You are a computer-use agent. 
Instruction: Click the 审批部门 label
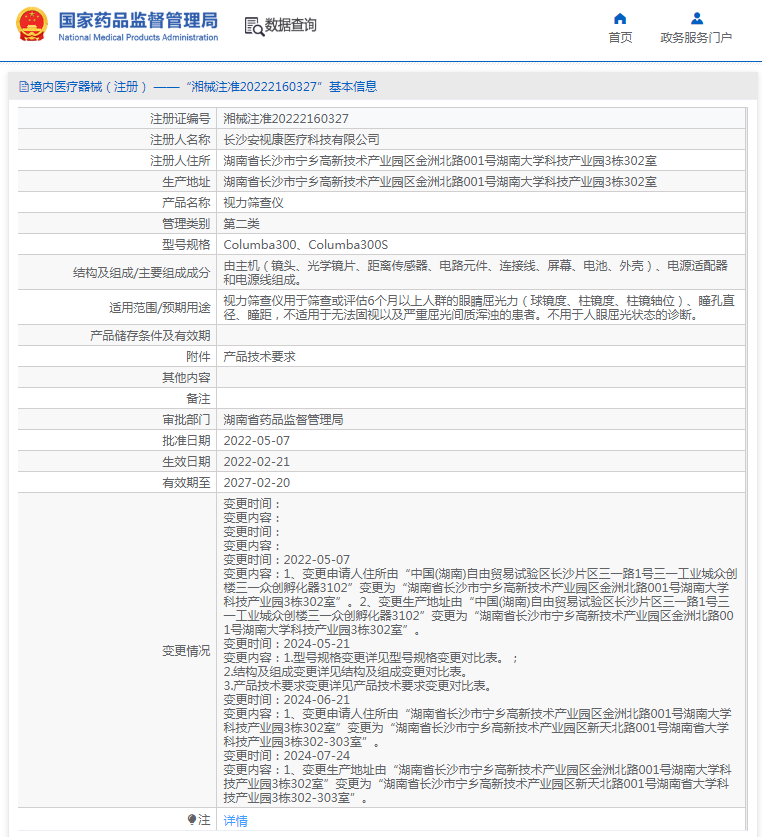click(x=186, y=420)
